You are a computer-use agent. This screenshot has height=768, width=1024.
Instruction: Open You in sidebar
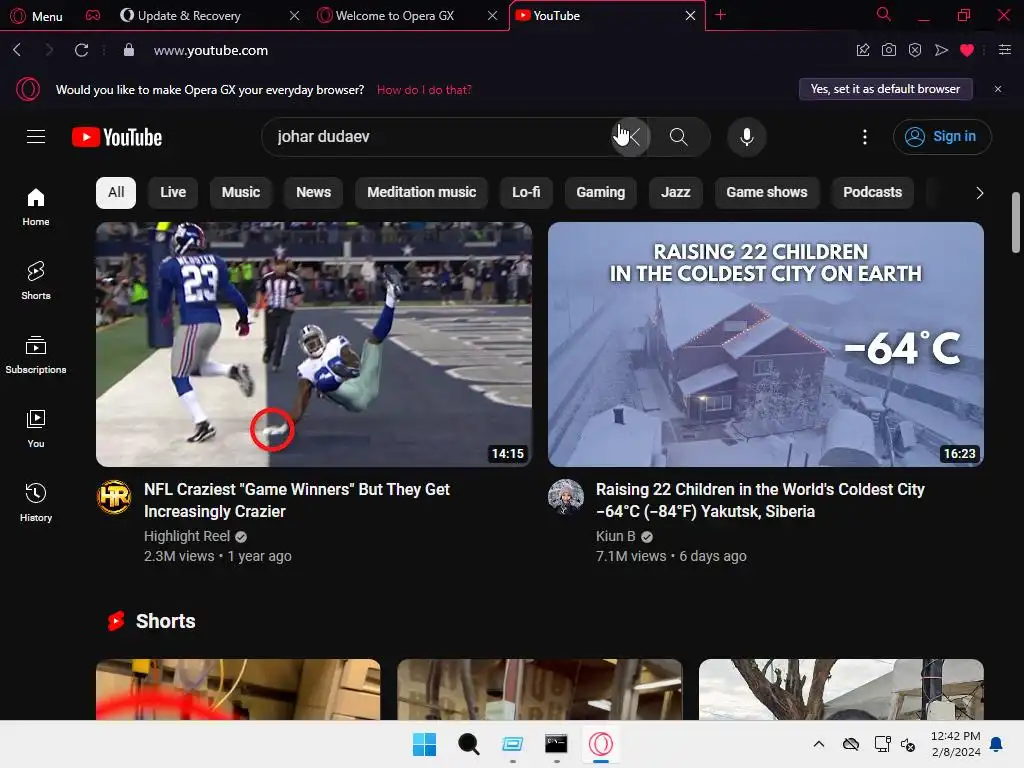(x=36, y=428)
